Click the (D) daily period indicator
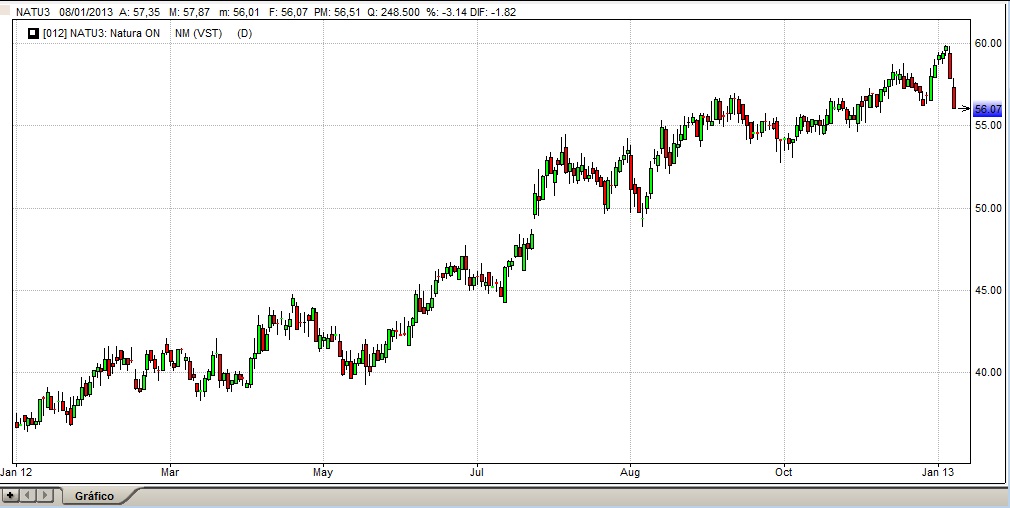 244,33
